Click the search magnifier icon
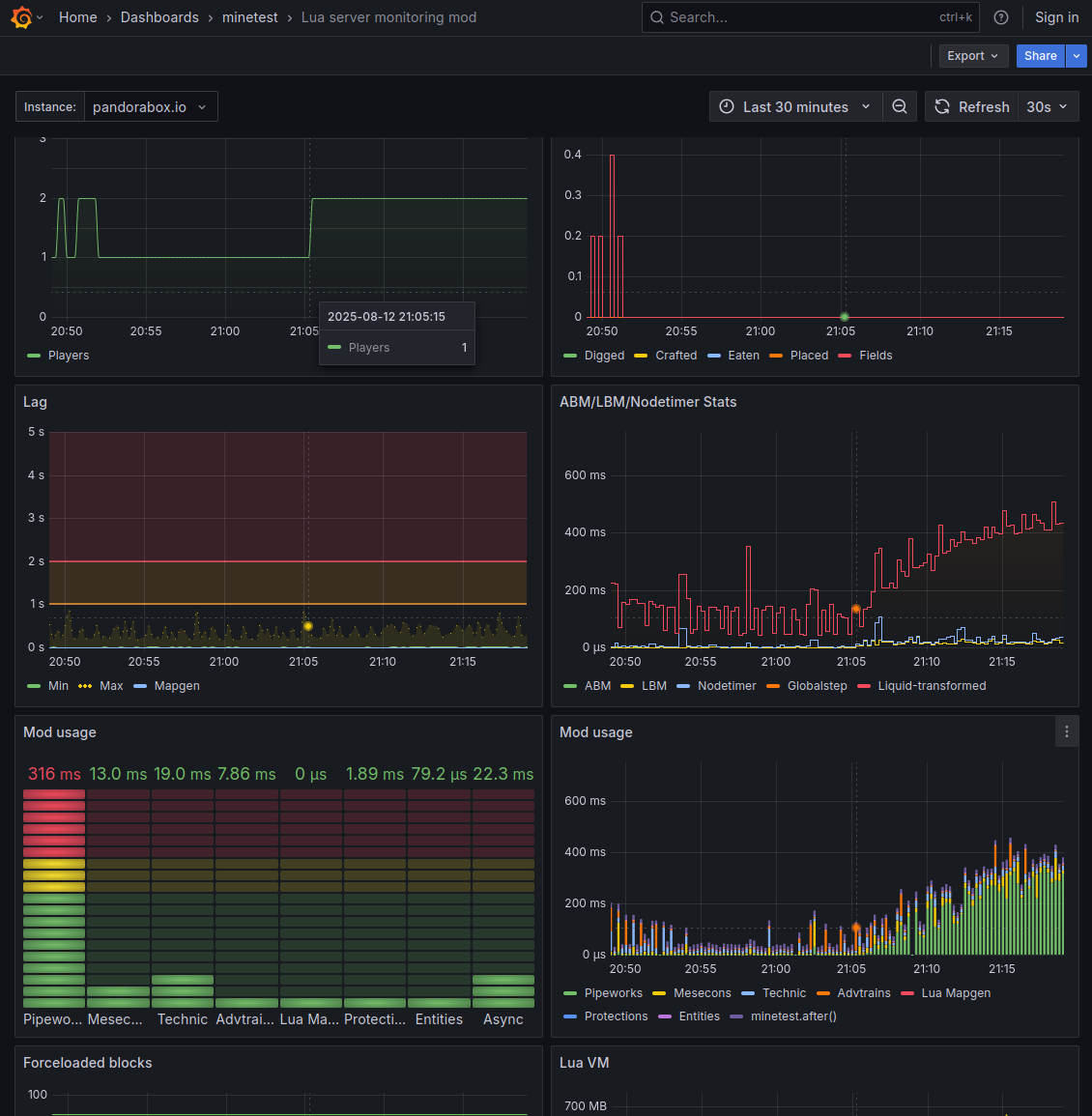The width and height of the screenshot is (1092, 1116). coord(657,17)
